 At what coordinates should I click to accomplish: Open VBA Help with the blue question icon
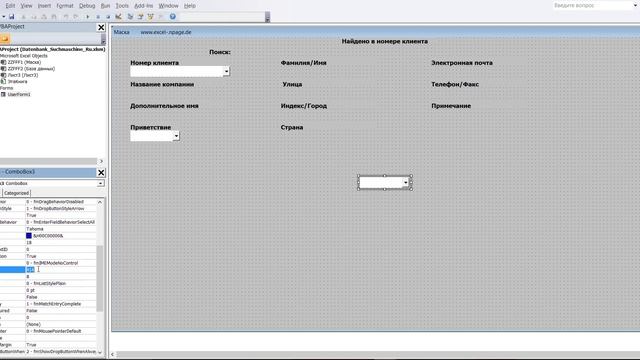[x=173, y=17]
